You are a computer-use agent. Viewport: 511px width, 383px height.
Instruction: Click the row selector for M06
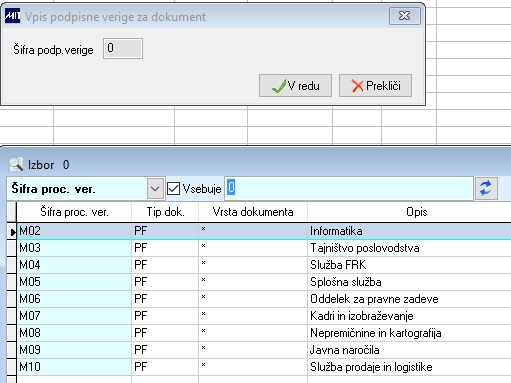12,299
